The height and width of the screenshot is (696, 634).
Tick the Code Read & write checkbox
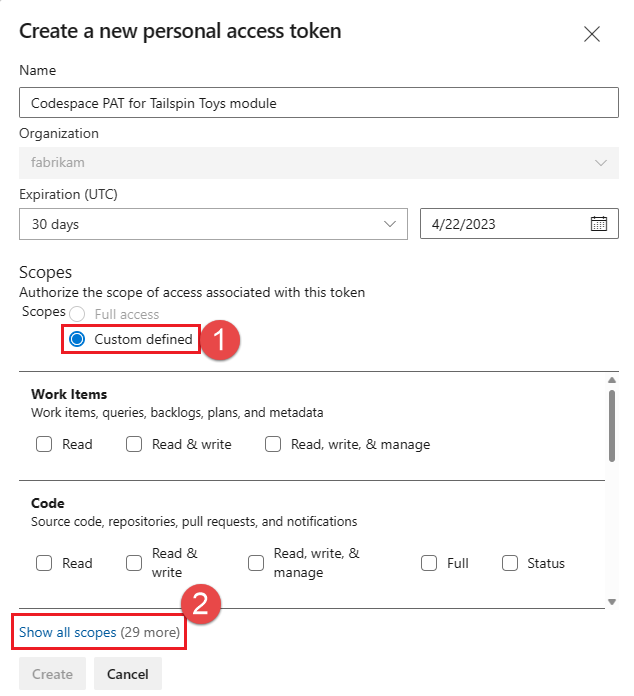(x=135, y=563)
